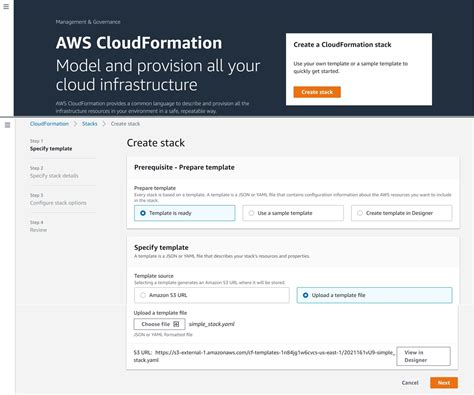Choose Amazon S3 URL as template source
Viewport: 474px width, 395px height.
[x=212, y=295]
